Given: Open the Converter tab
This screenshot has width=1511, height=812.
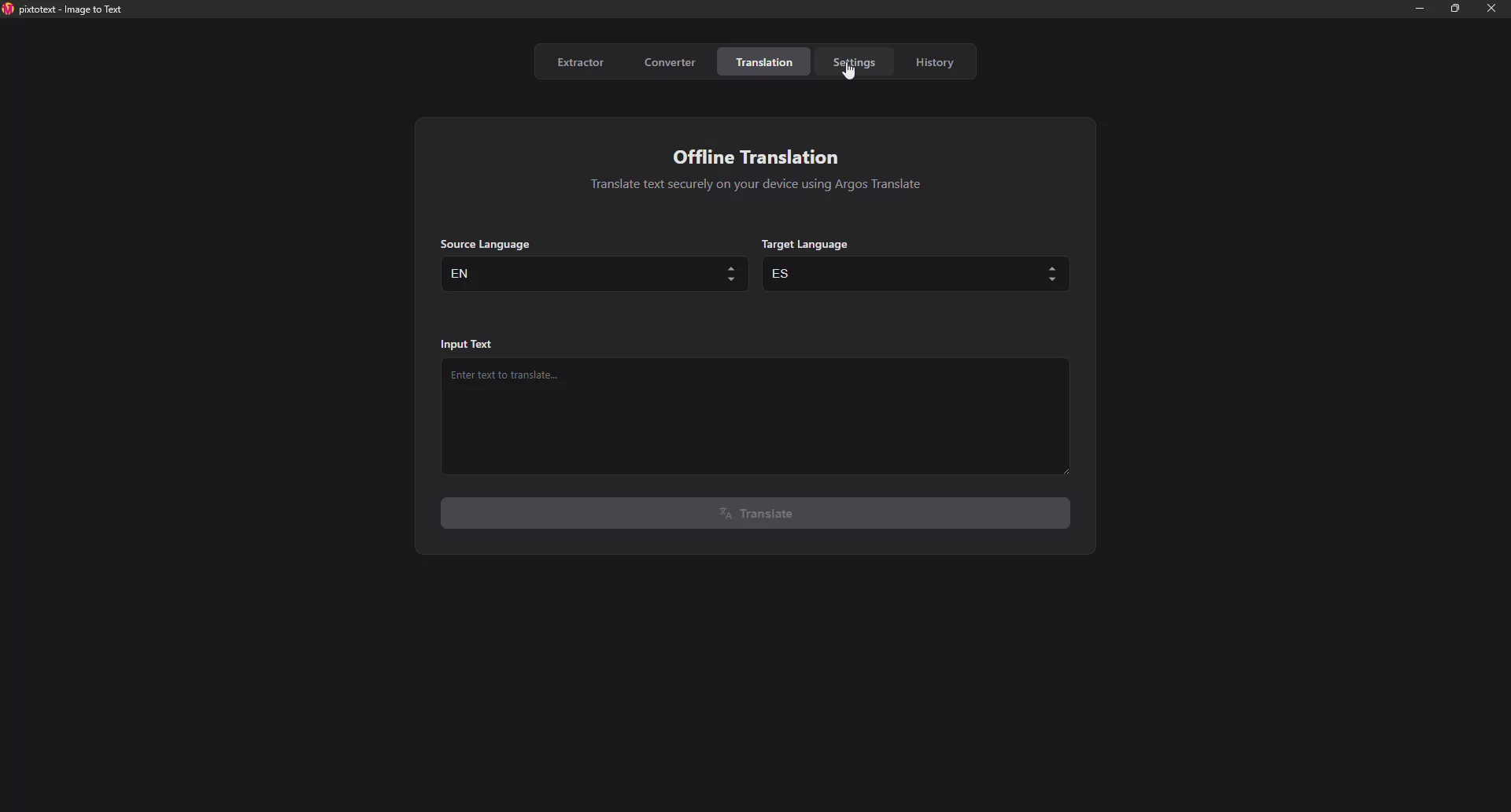Looking at the screenshot, I should [x=671, y=62].
